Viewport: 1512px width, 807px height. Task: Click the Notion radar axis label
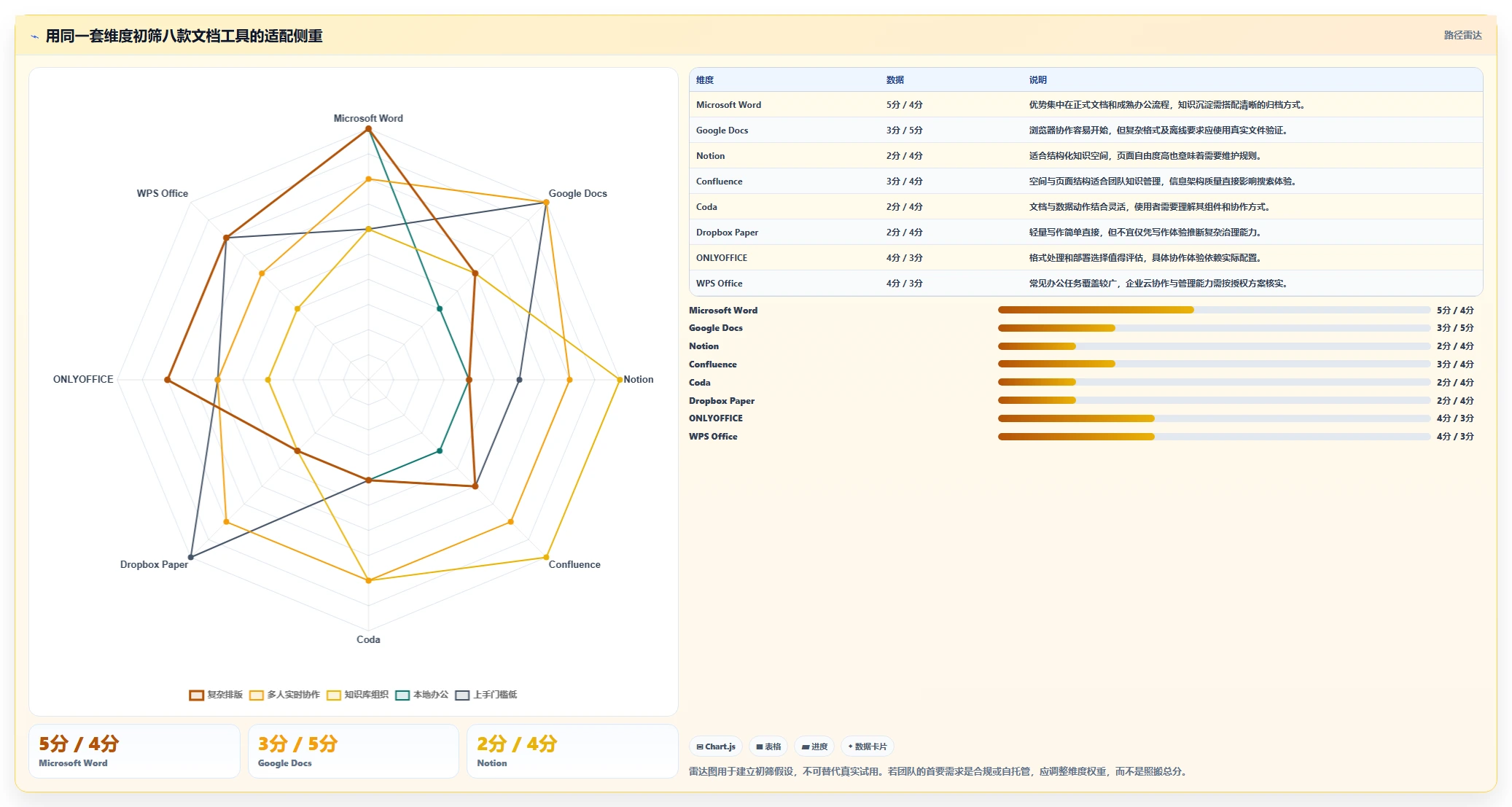pos(638,379)
